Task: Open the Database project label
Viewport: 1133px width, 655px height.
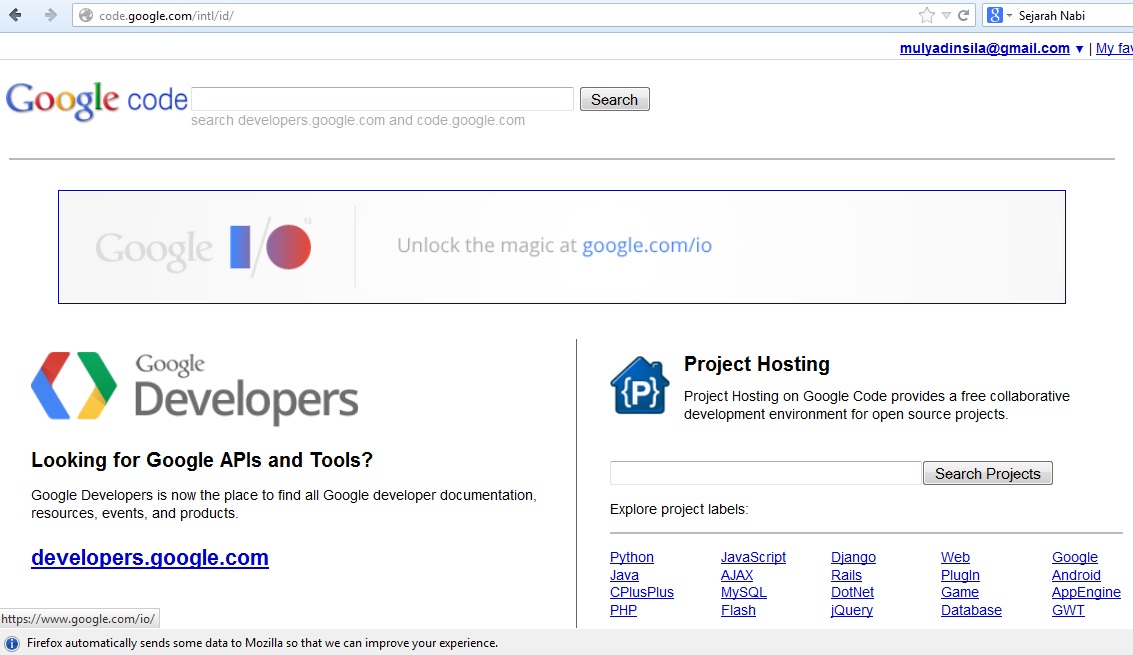Action: [x=971, y=610]
